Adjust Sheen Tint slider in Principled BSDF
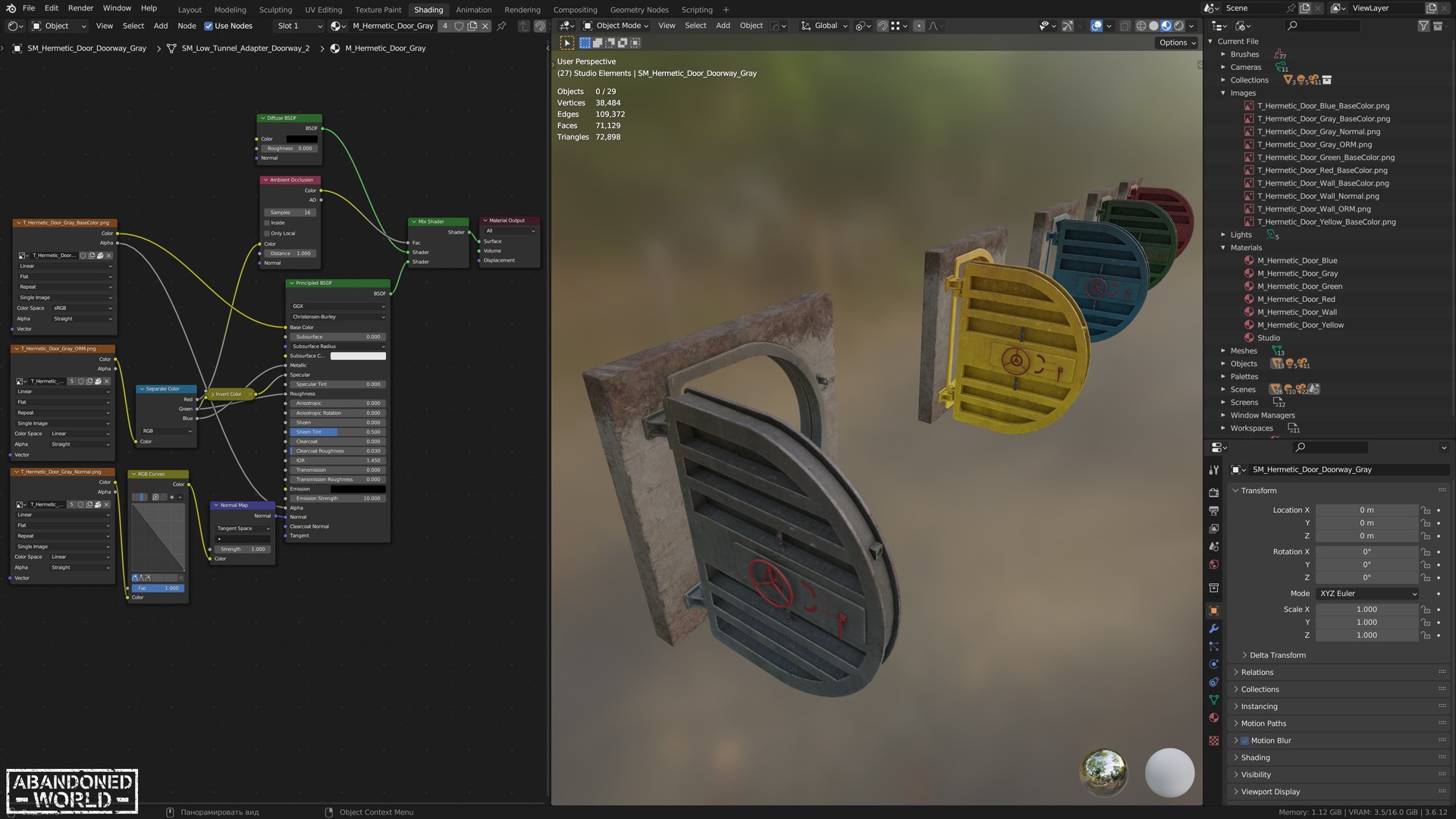This screenshot has height=819, width=1456. click(x=337, y=432)
